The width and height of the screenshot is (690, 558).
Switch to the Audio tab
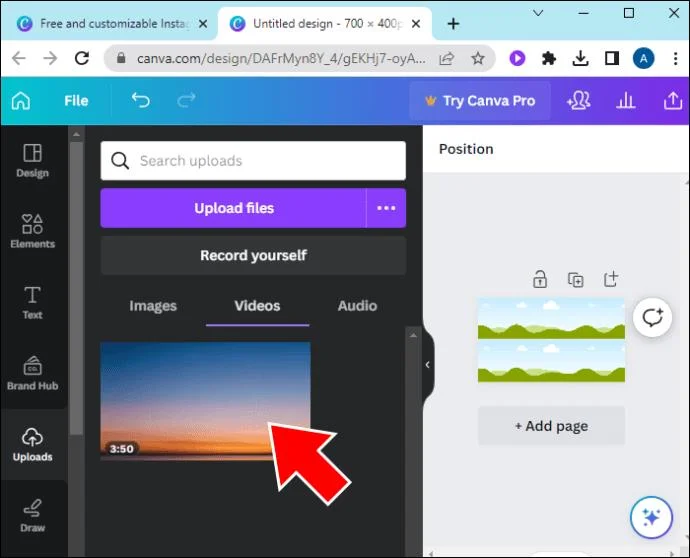click(x=357, y=306)
